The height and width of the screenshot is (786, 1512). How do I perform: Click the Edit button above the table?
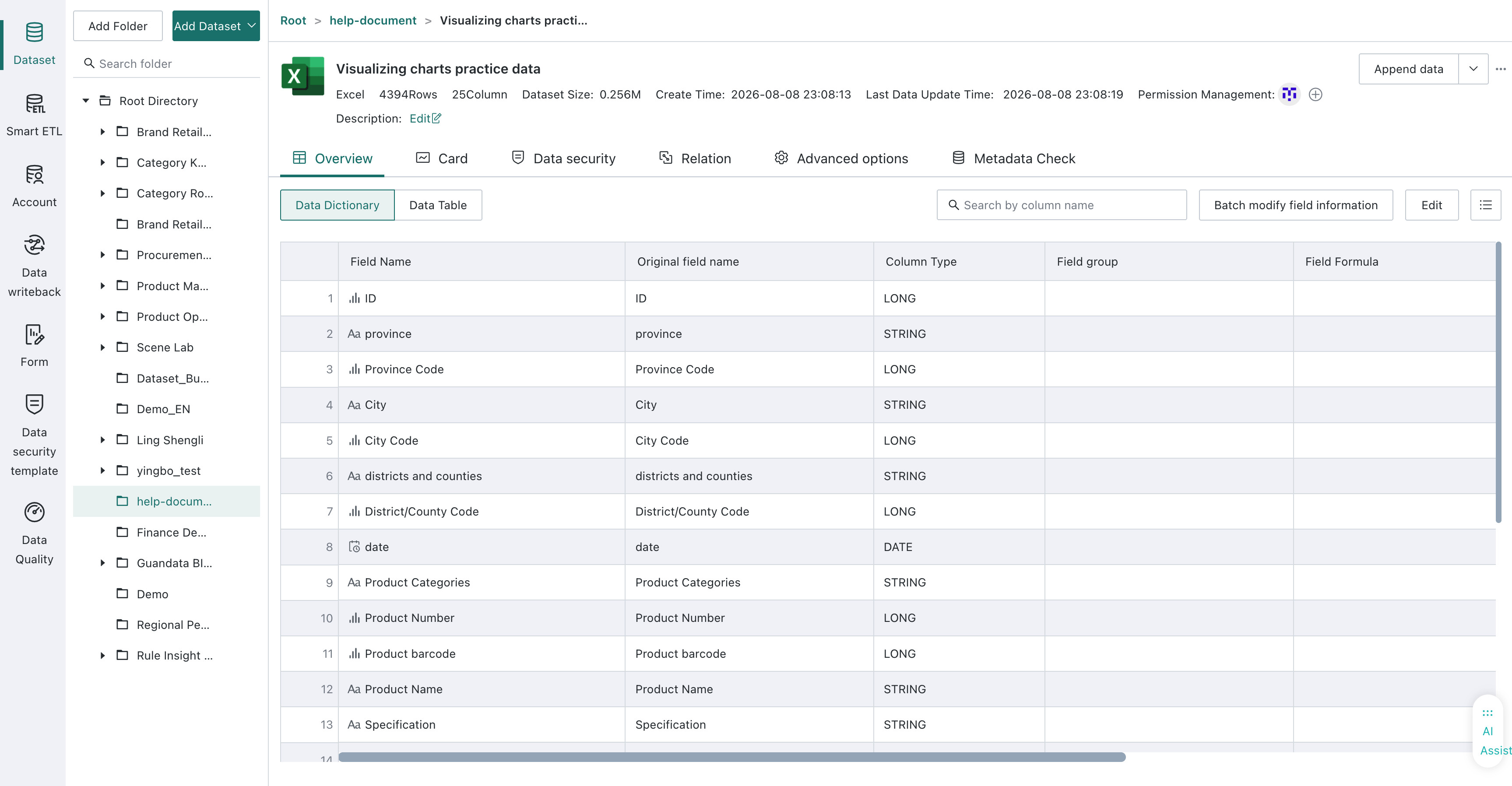tap(1431, 205)
